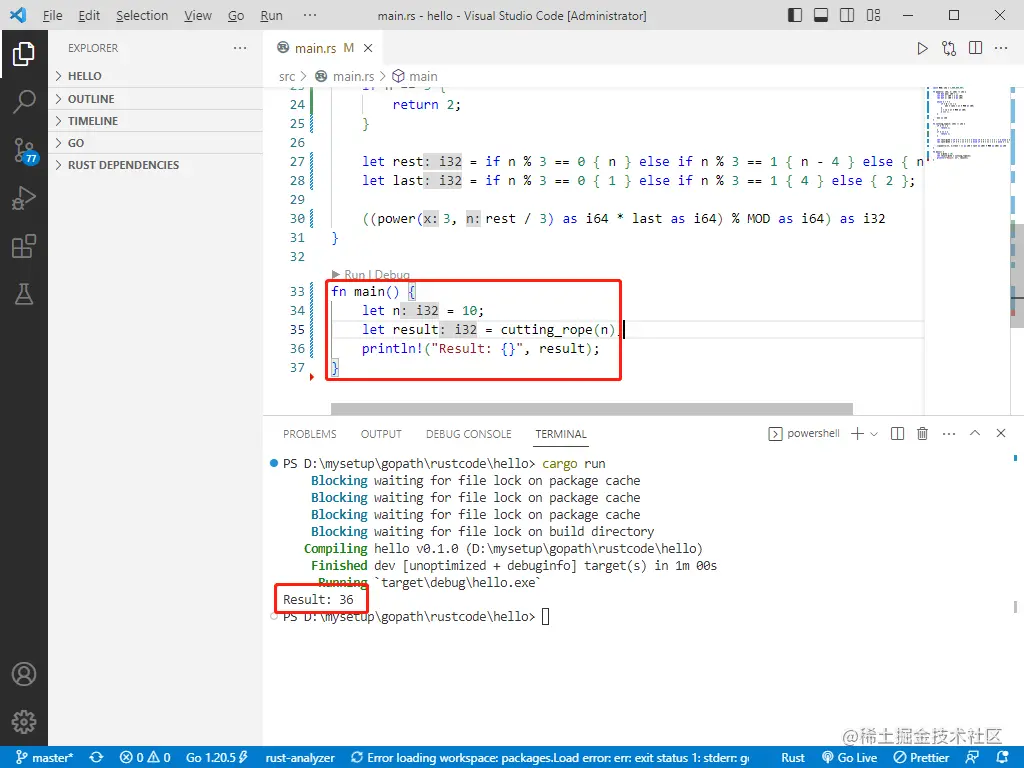Switch to the DEBUG CONSOLE tab
The width and height of the screenshot is (1024, 768).
(468, 434)
